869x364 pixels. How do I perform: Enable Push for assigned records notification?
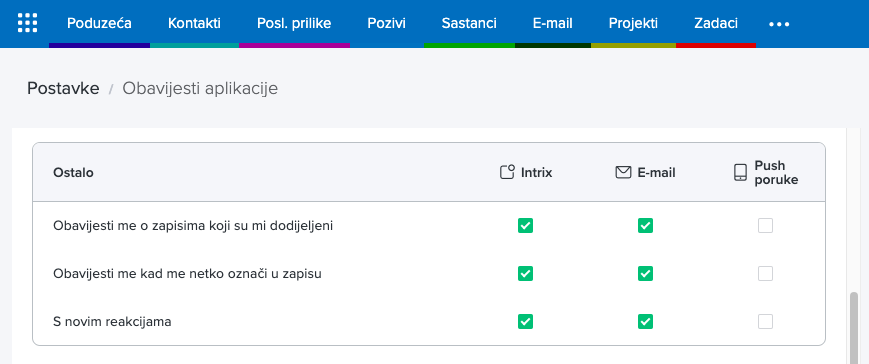pos(765,225)
